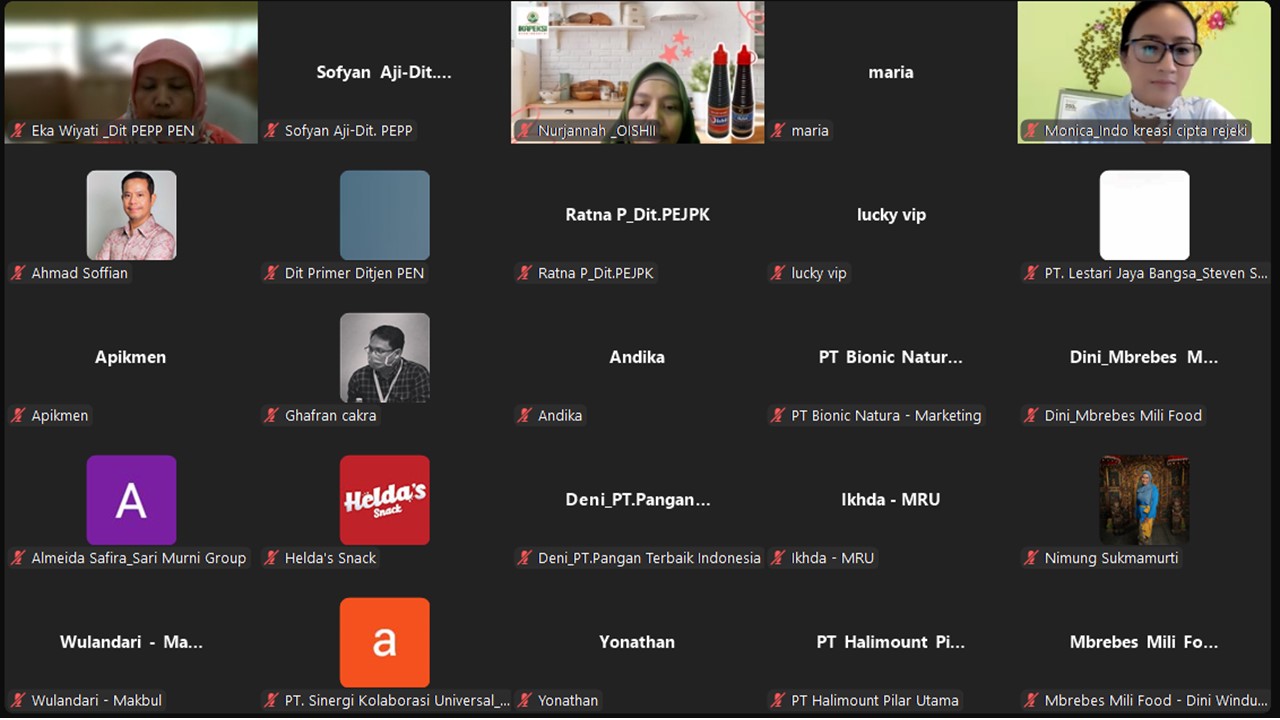This screenshot has height=720, width=1280.
Task: Click muted mic icon for Ghafran cakra
Action: 271,415
